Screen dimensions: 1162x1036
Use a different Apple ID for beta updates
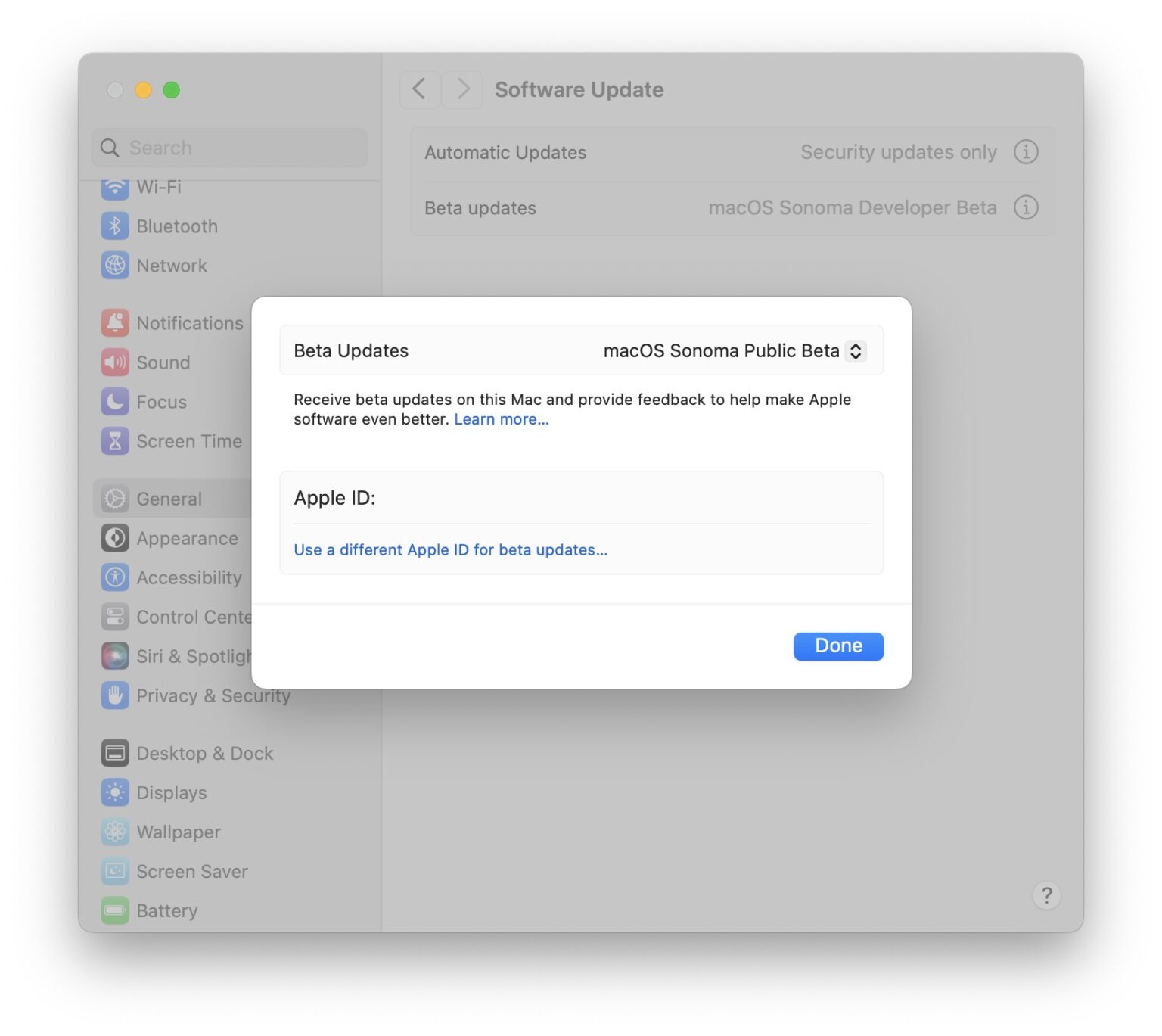click(x=451, y=550)
